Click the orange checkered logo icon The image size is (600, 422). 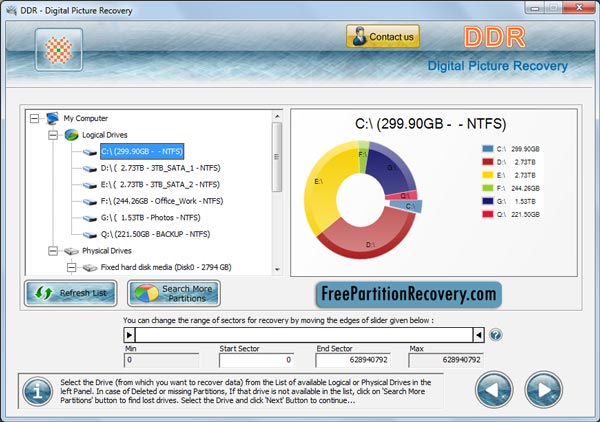coord(59,50)
